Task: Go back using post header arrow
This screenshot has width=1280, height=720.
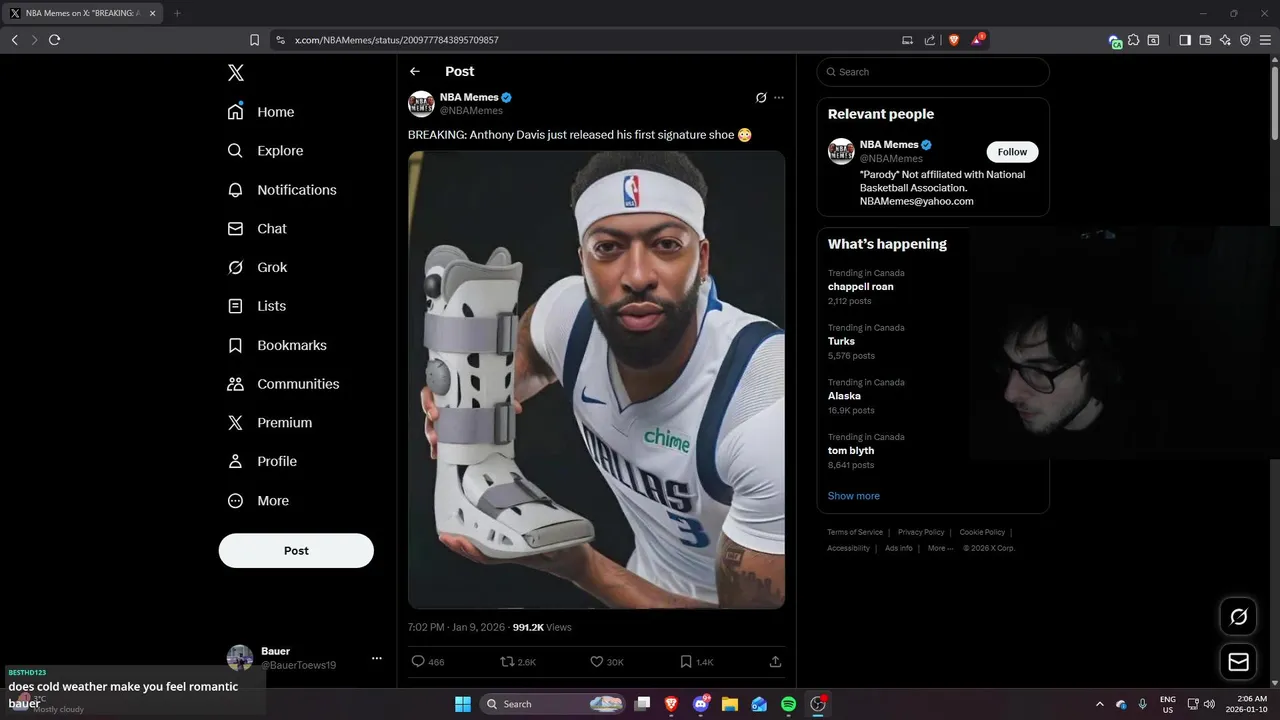Action: (x=415, y=71)
